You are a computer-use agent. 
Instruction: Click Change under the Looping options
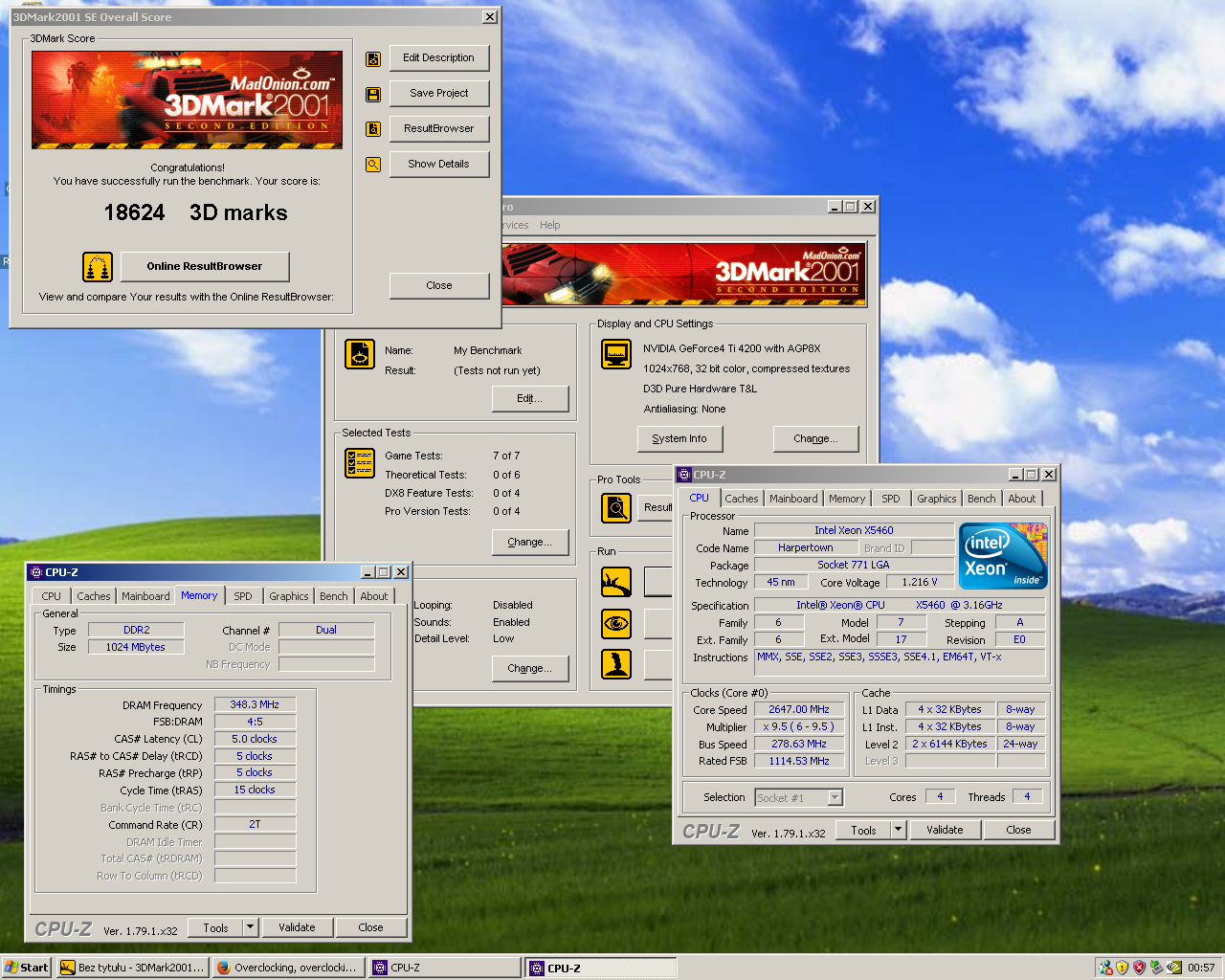pos(530,668)
